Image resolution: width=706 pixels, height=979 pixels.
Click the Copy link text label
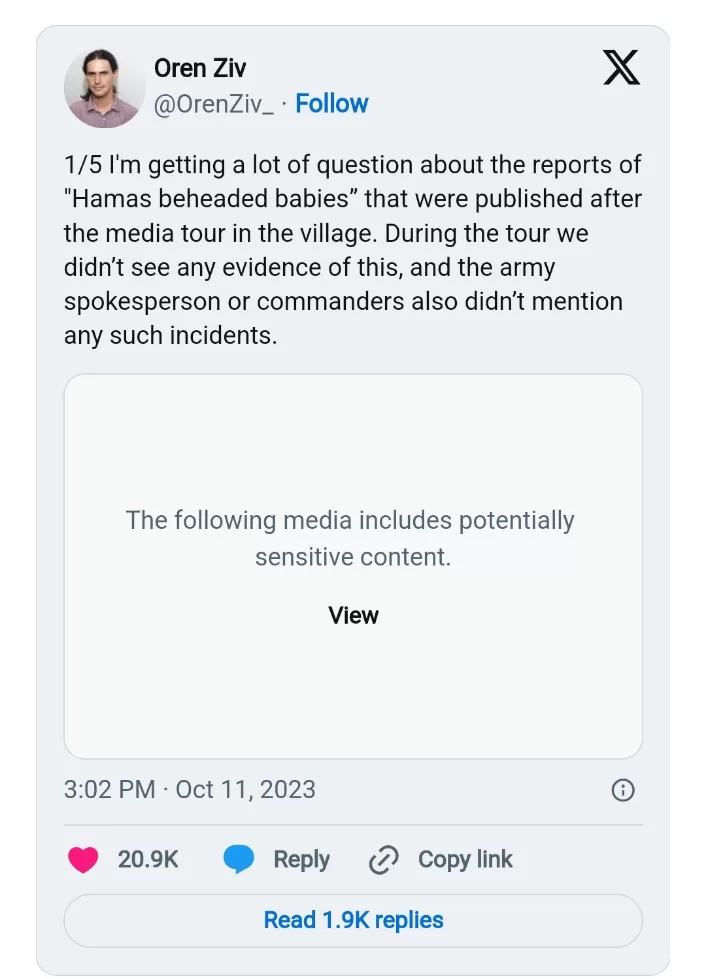(x=465, y=860)
